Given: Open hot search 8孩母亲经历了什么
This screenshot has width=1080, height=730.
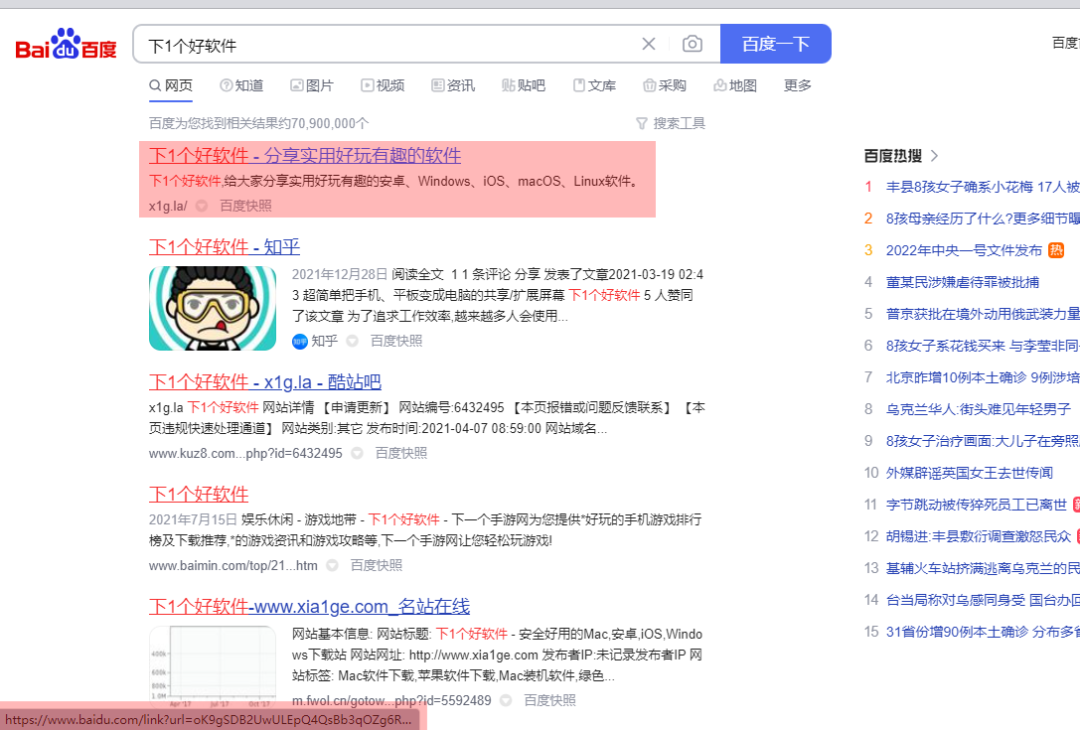Looking at the screenshot, I should coord(983,219).
